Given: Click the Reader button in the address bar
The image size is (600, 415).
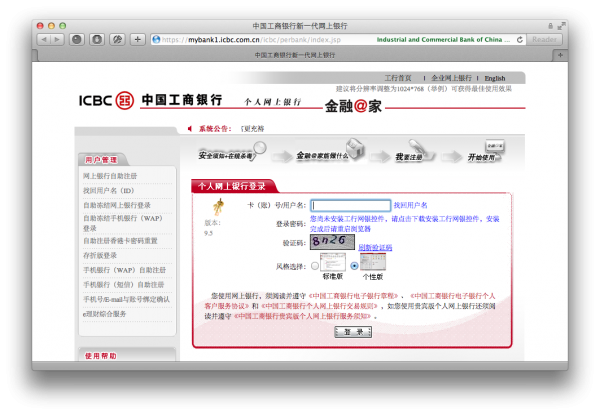Looking at the screenshot, I should click(x=544, y=39).
